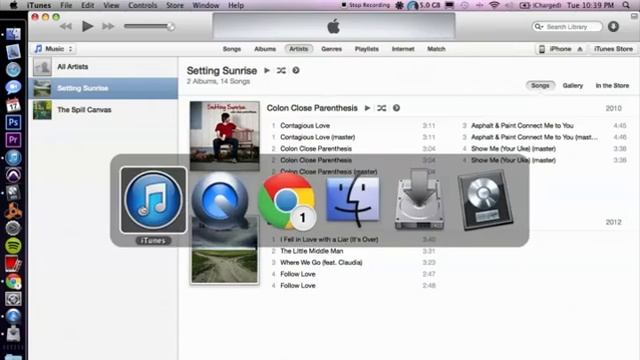Click Stop Recording in the menu bar

[365, 5]
